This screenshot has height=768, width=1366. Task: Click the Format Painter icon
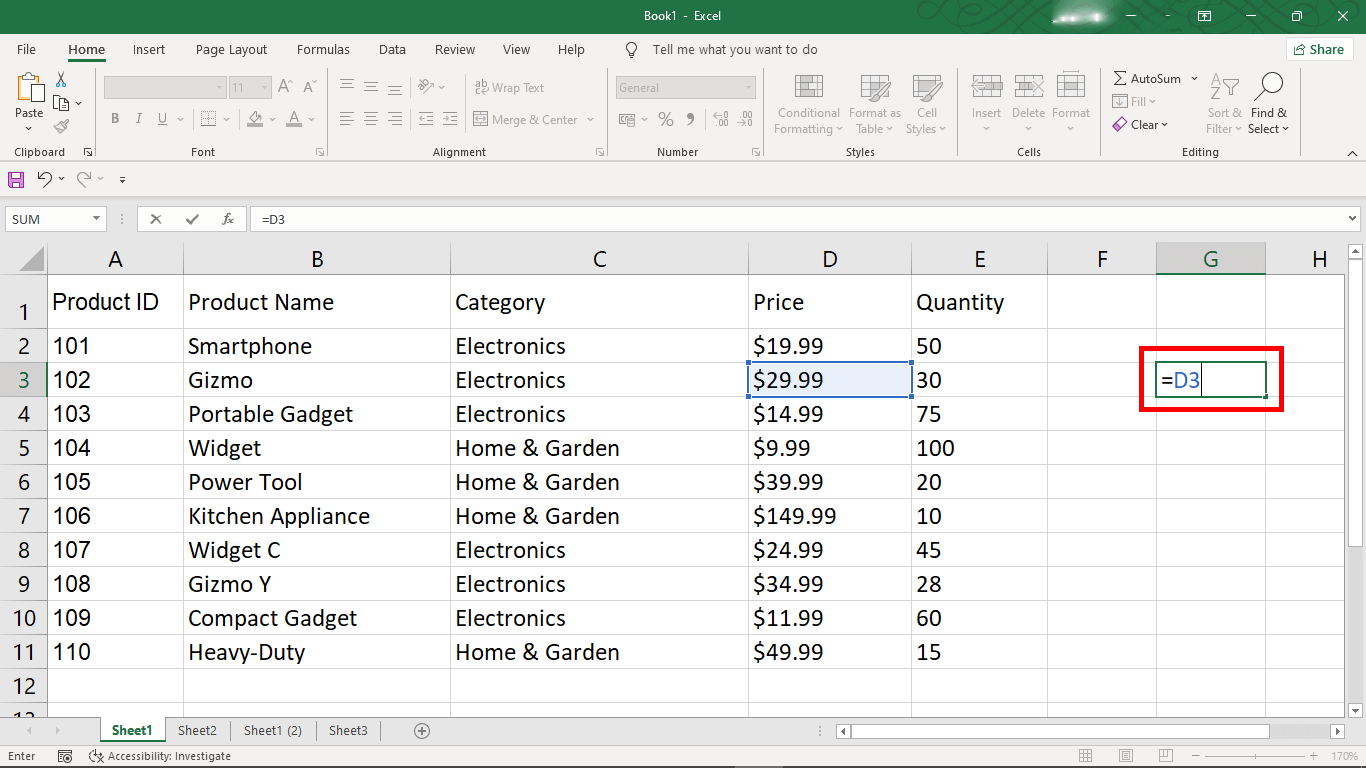[x=60, y=124]
